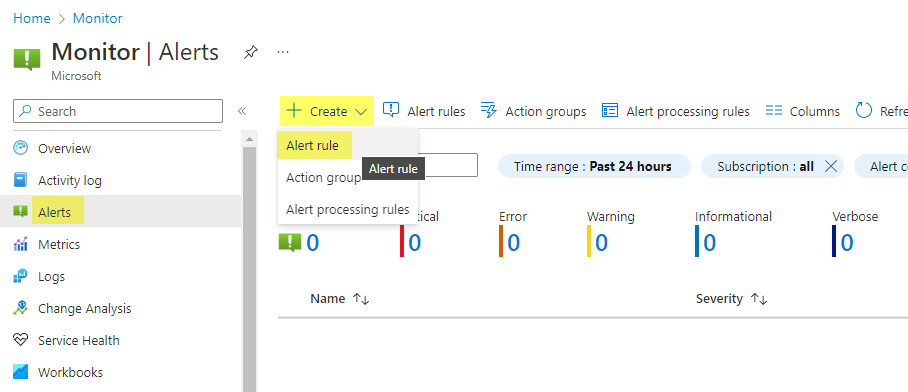Sort by Severity using arrows icon

[x=759, y=299]
